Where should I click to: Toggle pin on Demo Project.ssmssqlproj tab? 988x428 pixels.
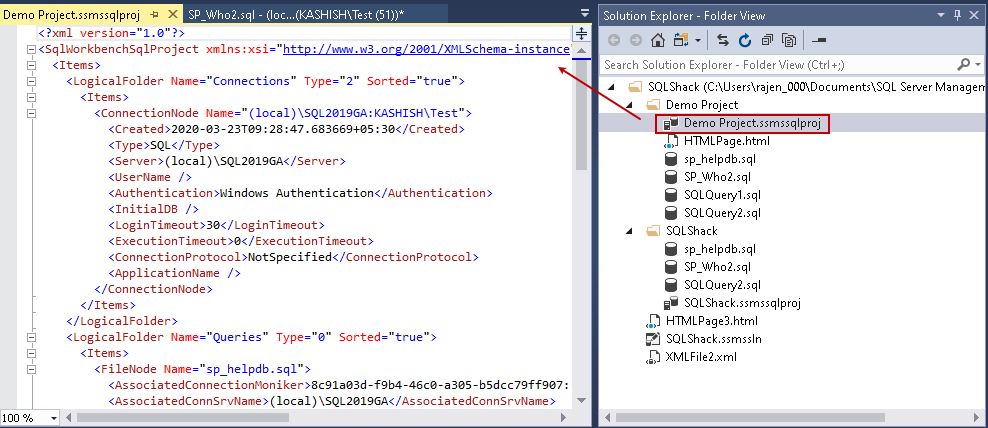[x=156, y=14]
